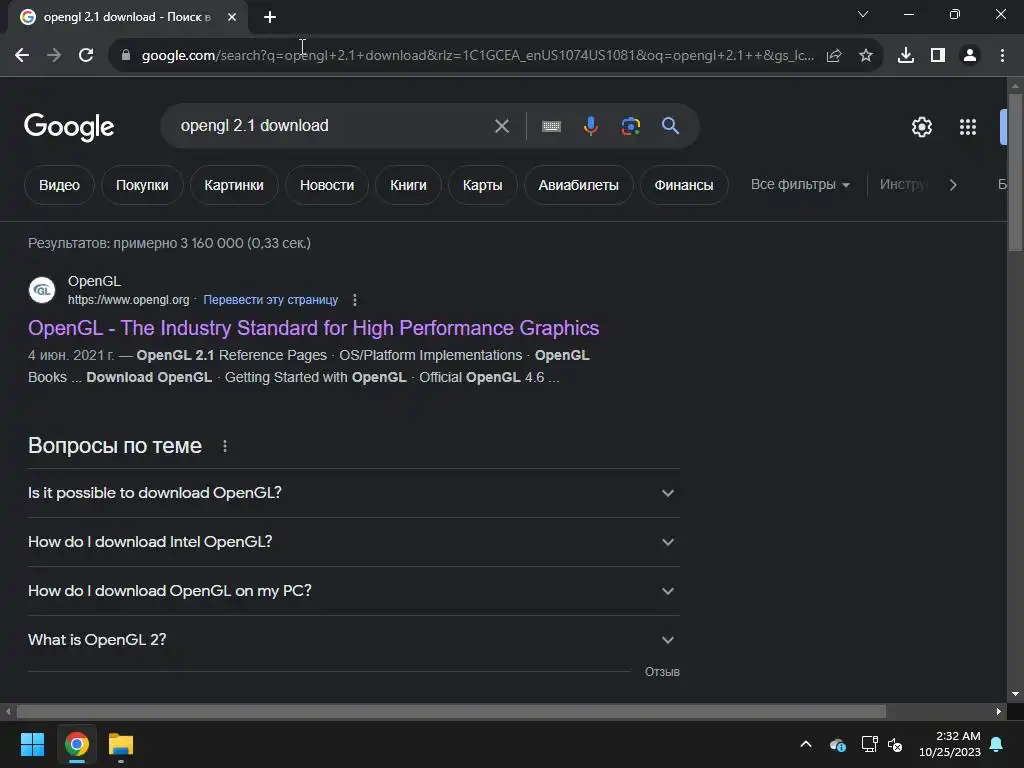Viewport: 1024px width, 768px height.
Task: Open Chrome downloads
Action: [906, 56]
